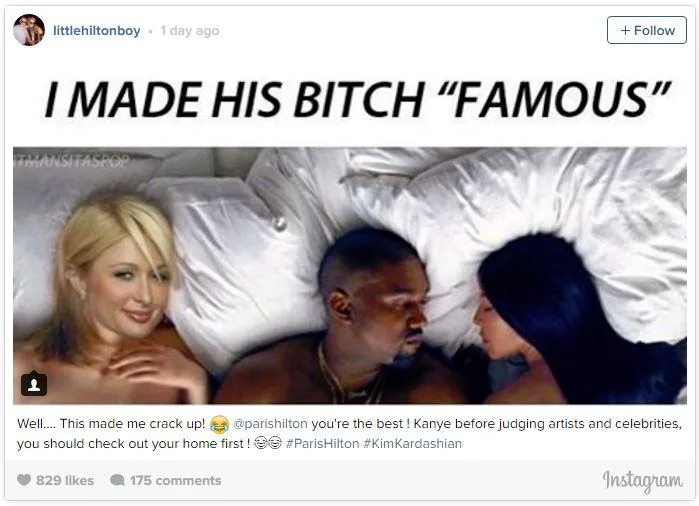Click the 'I MADE HIS BITCH FAMOUS' headline
Image resolution: width=699 pixels, height=506 pixels.
coord(358,99)
